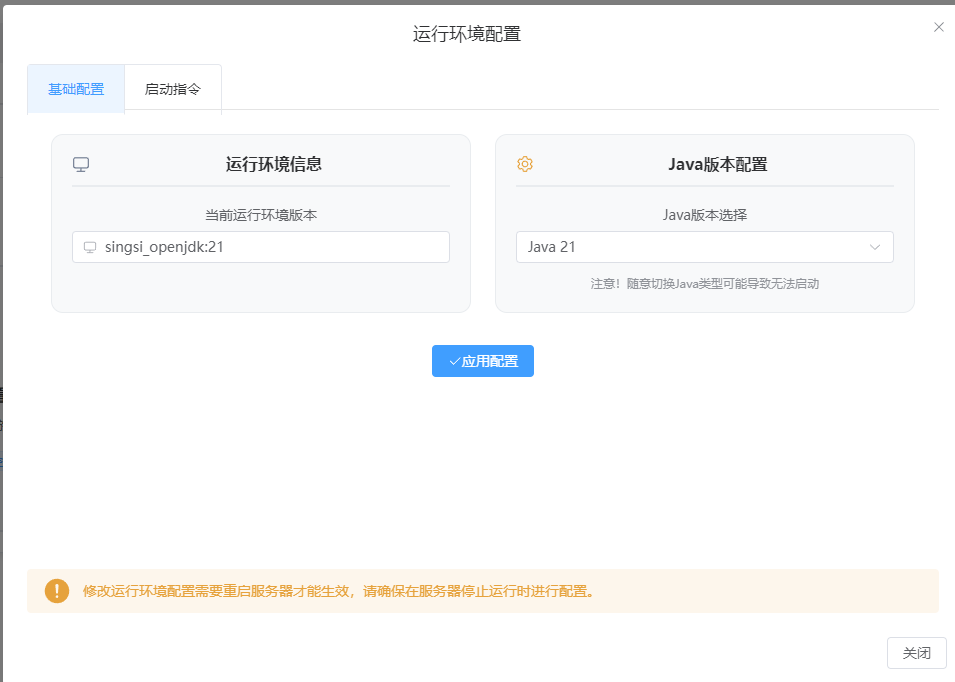The width and height of the screenshot is (955, 682).
Task: Open the Java 21 version select box
Action: coord(690,247)
